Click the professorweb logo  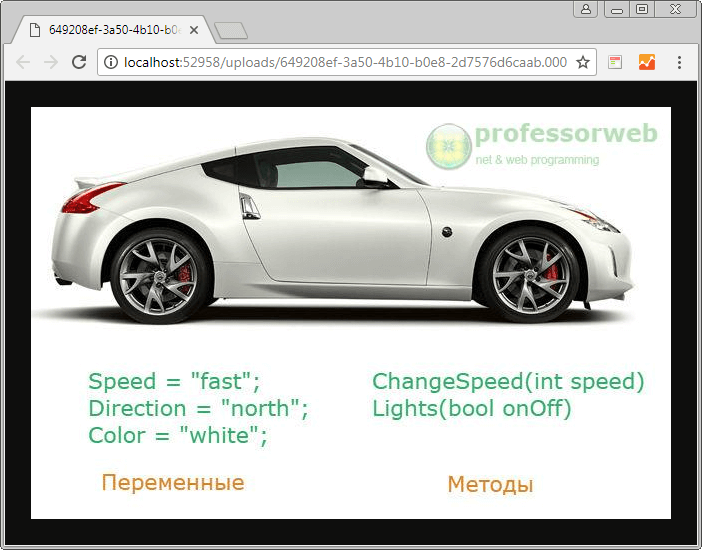click(x=542, y=146)
